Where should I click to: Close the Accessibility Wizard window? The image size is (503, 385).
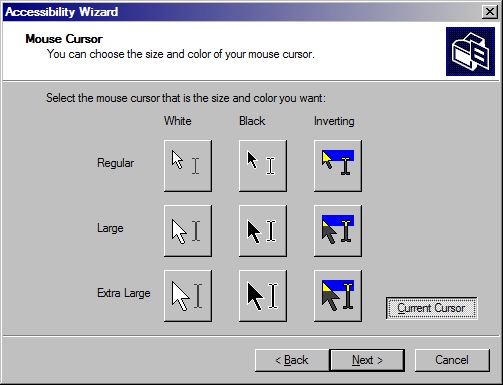click(x=490, y=12)
